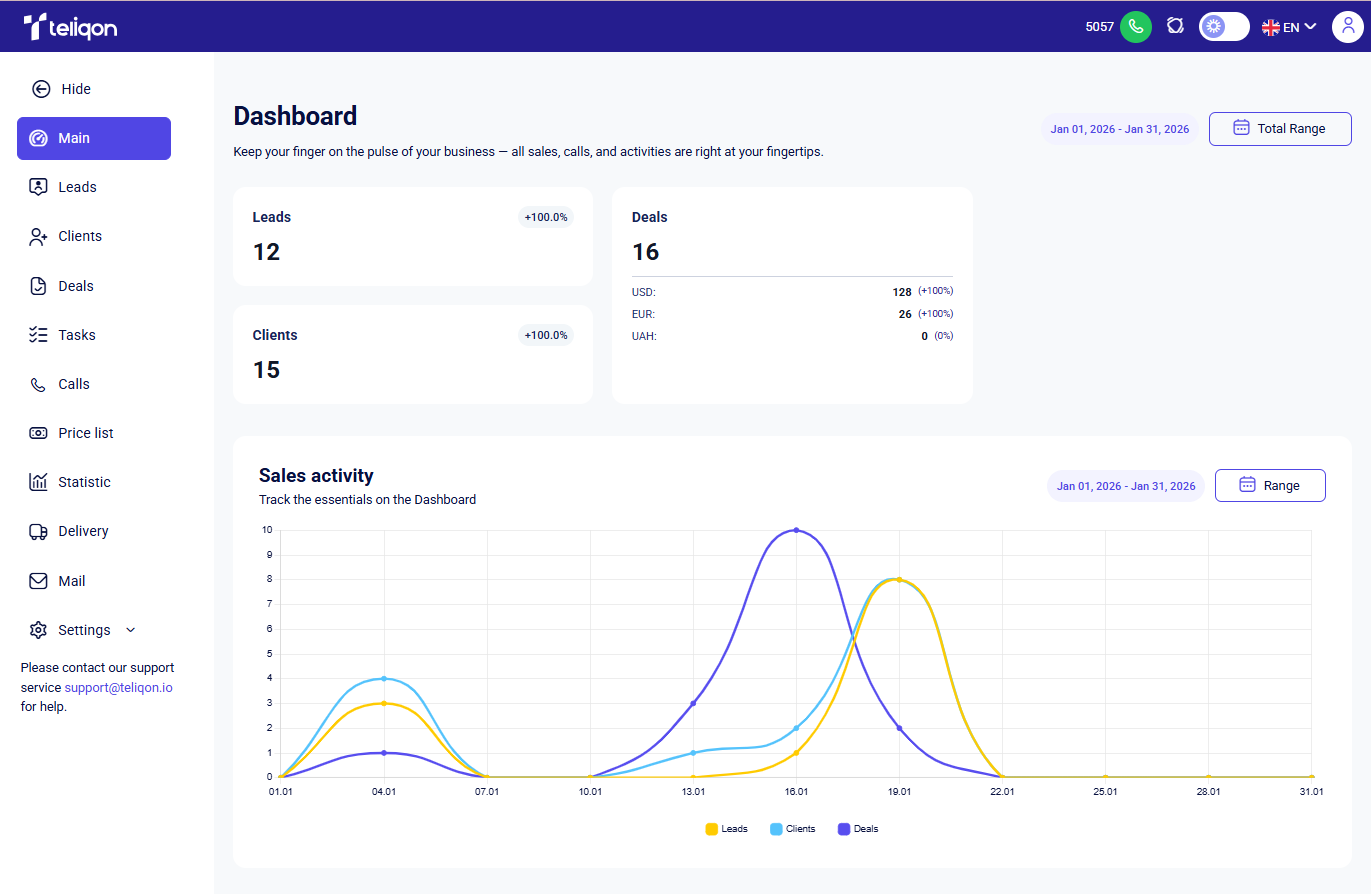The width and height of the screenshot is (1371, 894).
Task: Open the Leads page from sidebar
Action: pos(77,187)
